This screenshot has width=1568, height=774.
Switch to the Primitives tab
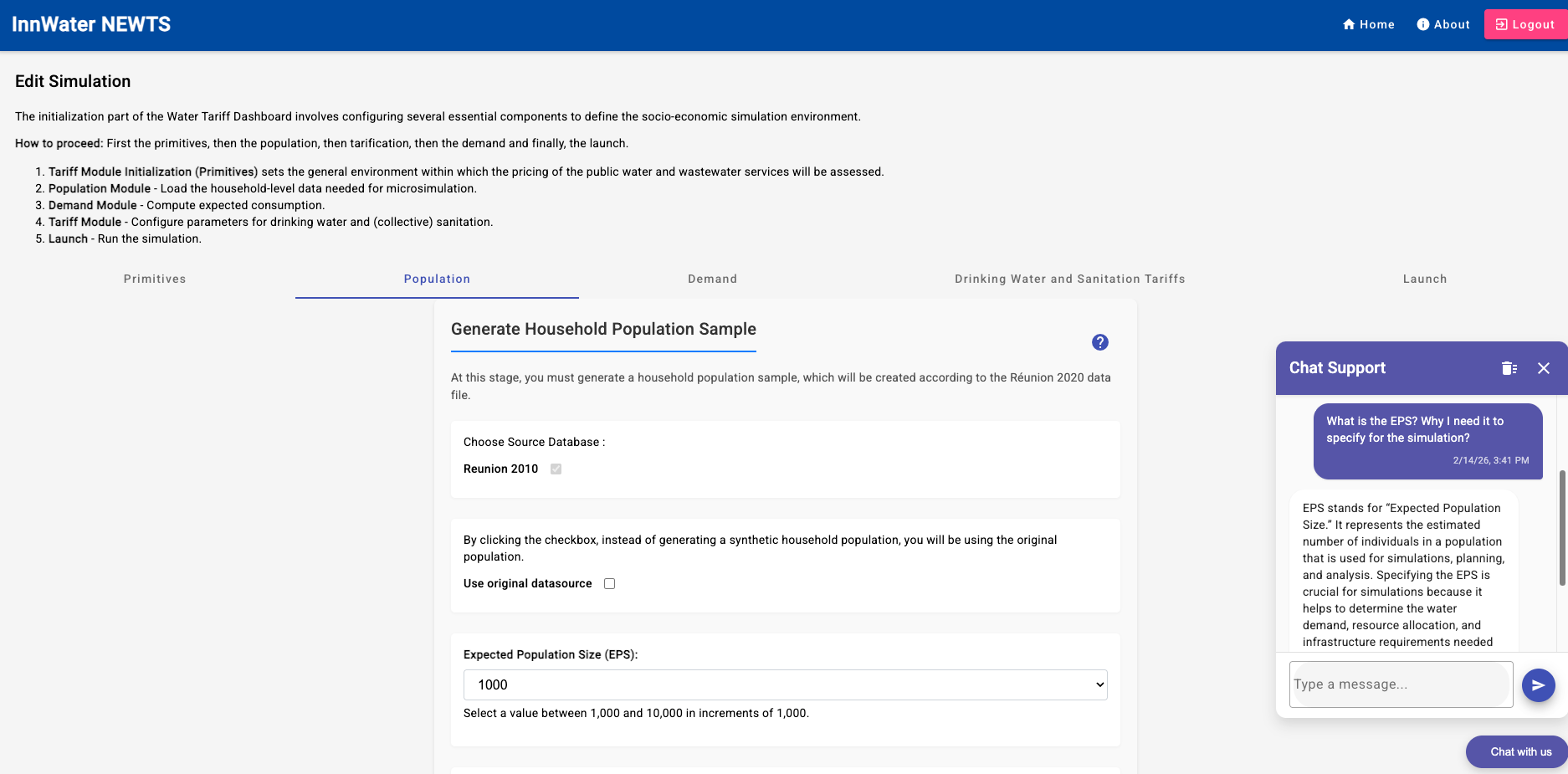pyautogui.click(x=154, y=279)
